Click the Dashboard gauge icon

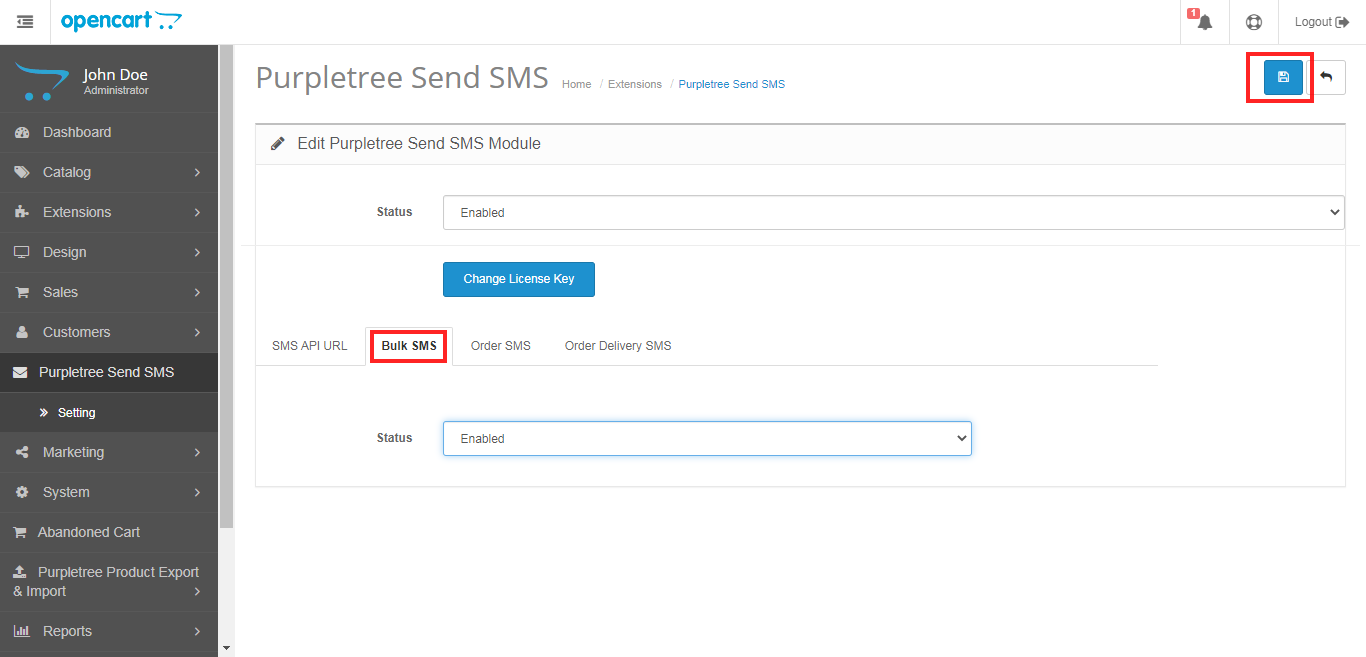(22, 133)
